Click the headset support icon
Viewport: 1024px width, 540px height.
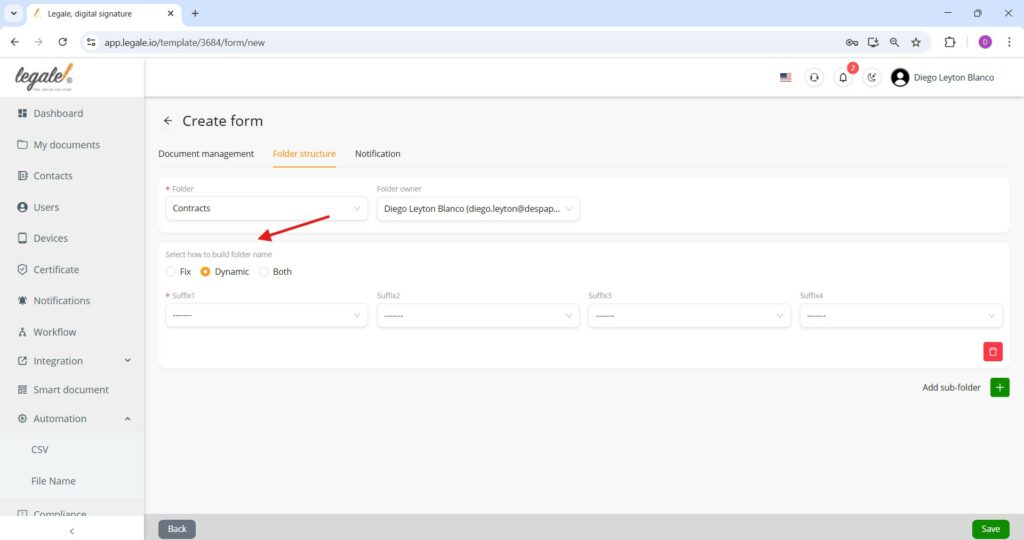[814, 77]
